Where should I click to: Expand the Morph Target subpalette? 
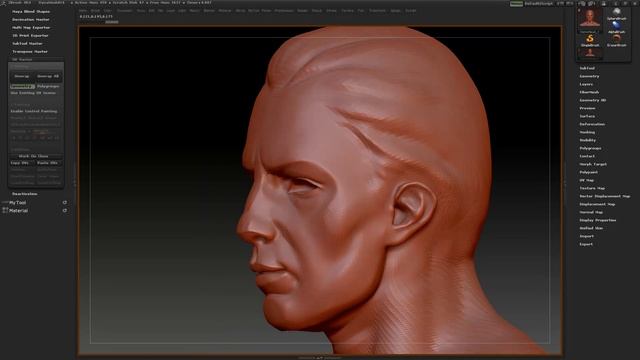coord(593,164)
